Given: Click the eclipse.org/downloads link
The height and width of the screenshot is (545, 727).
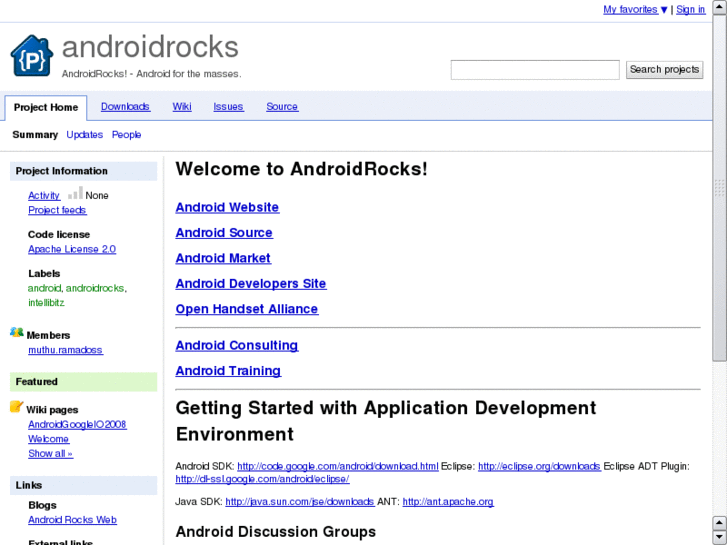Looking at the screenshot, I should (x=539, y=466).
